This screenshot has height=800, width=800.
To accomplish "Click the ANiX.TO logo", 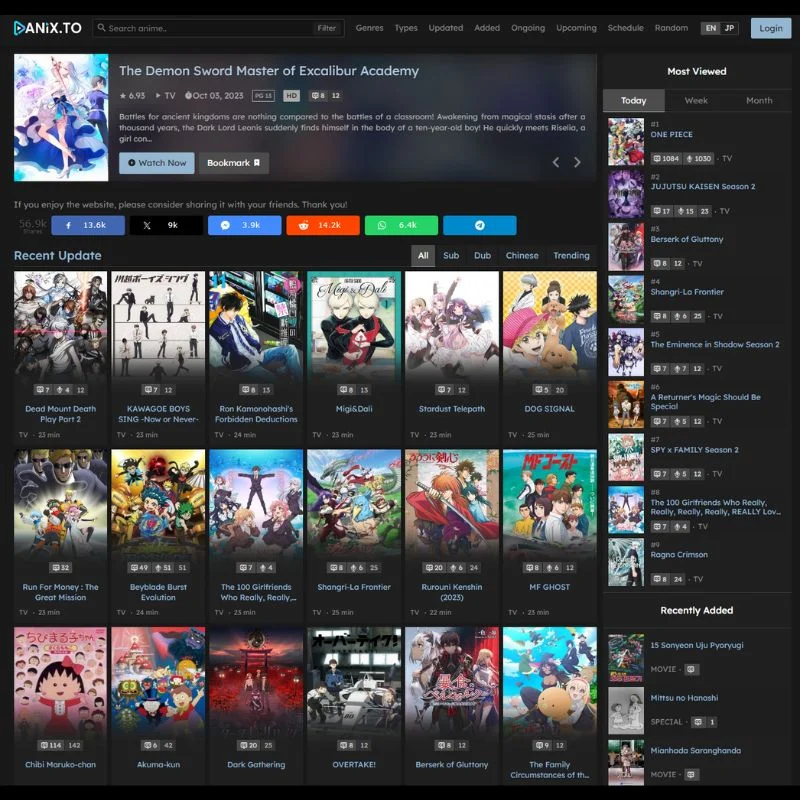I will coord(48,28).
